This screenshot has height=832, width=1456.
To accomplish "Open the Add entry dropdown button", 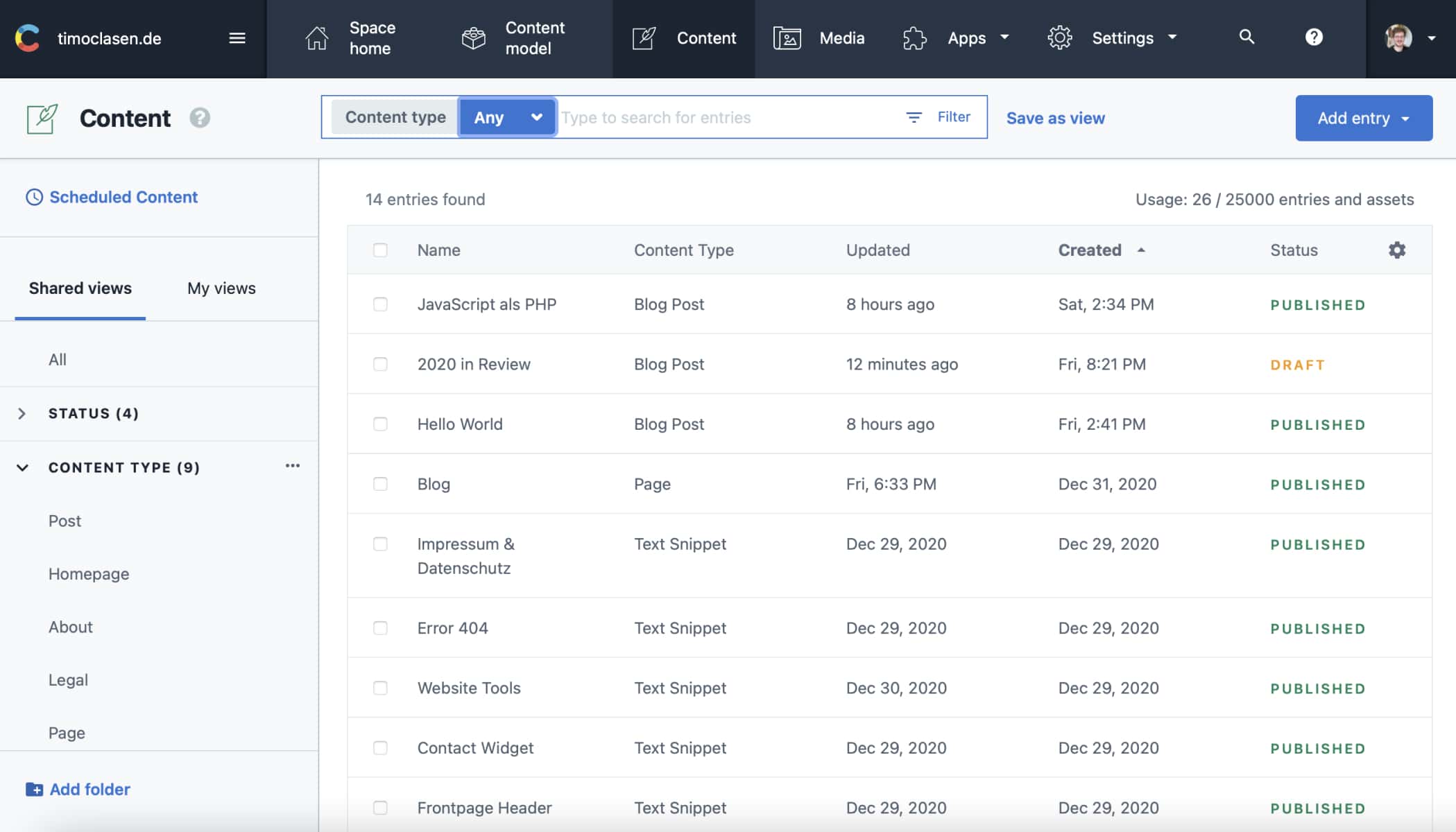I will [1363, 118].
